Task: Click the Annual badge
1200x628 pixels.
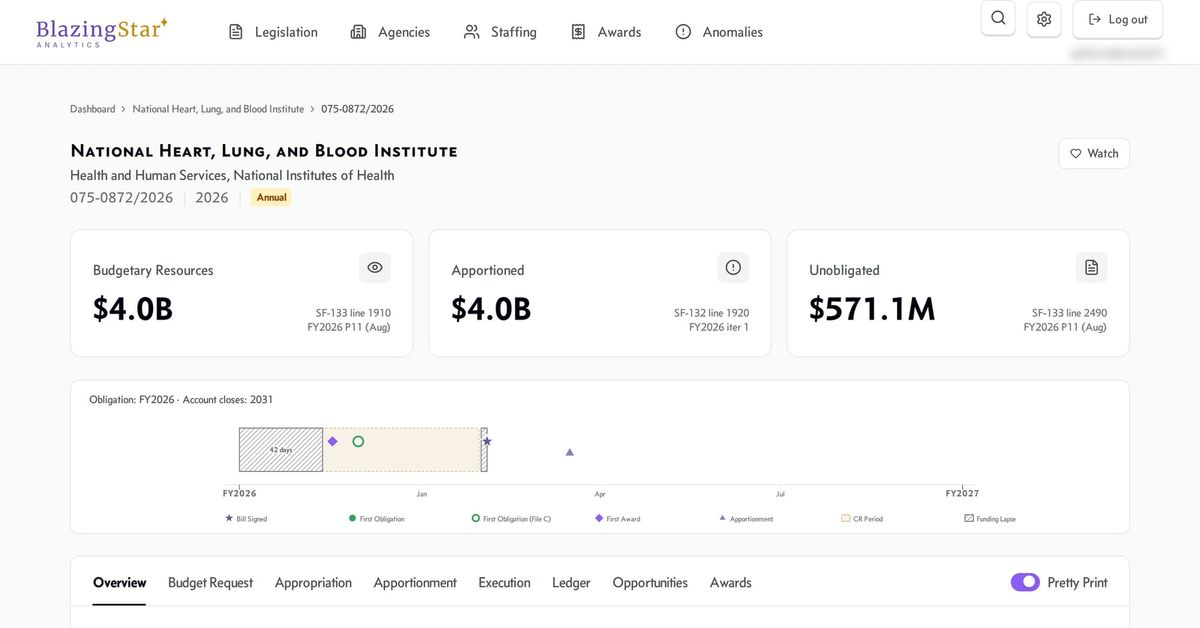Action: (x=272, y=197)
